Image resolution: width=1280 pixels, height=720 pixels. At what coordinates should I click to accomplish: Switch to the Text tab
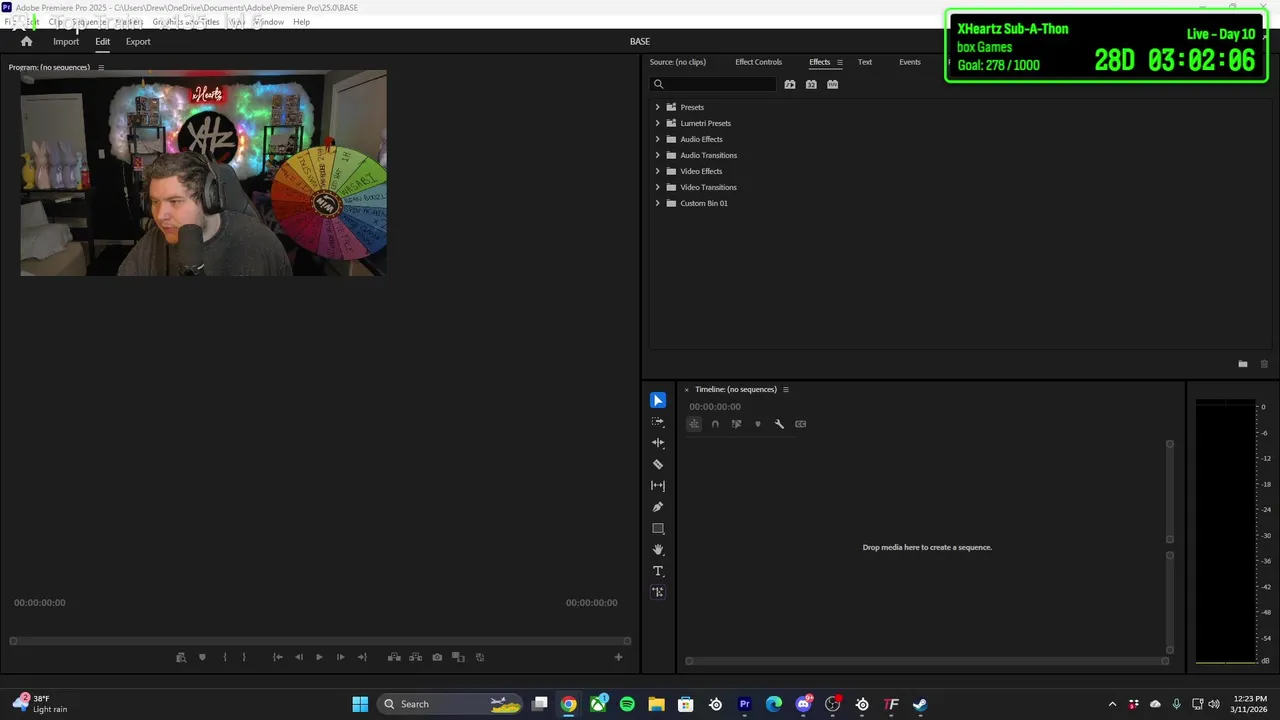tap(865, 62)
